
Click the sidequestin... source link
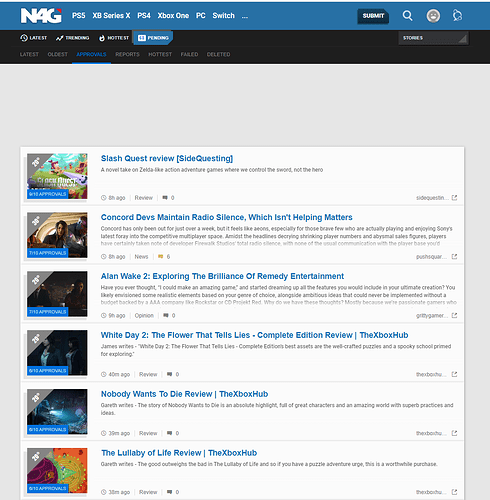click(432, 198)
